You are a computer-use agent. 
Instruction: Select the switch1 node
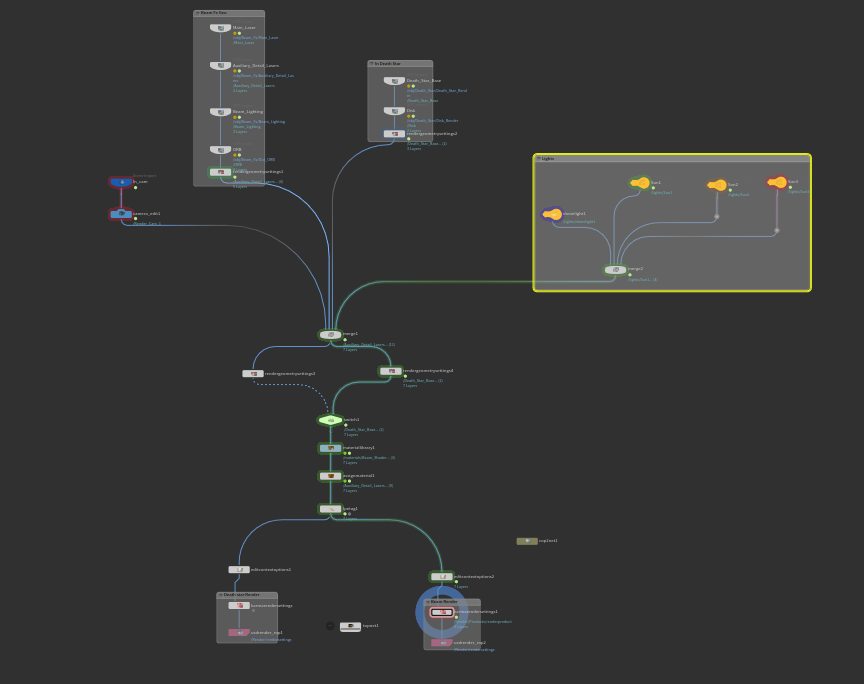click(330, 420)
